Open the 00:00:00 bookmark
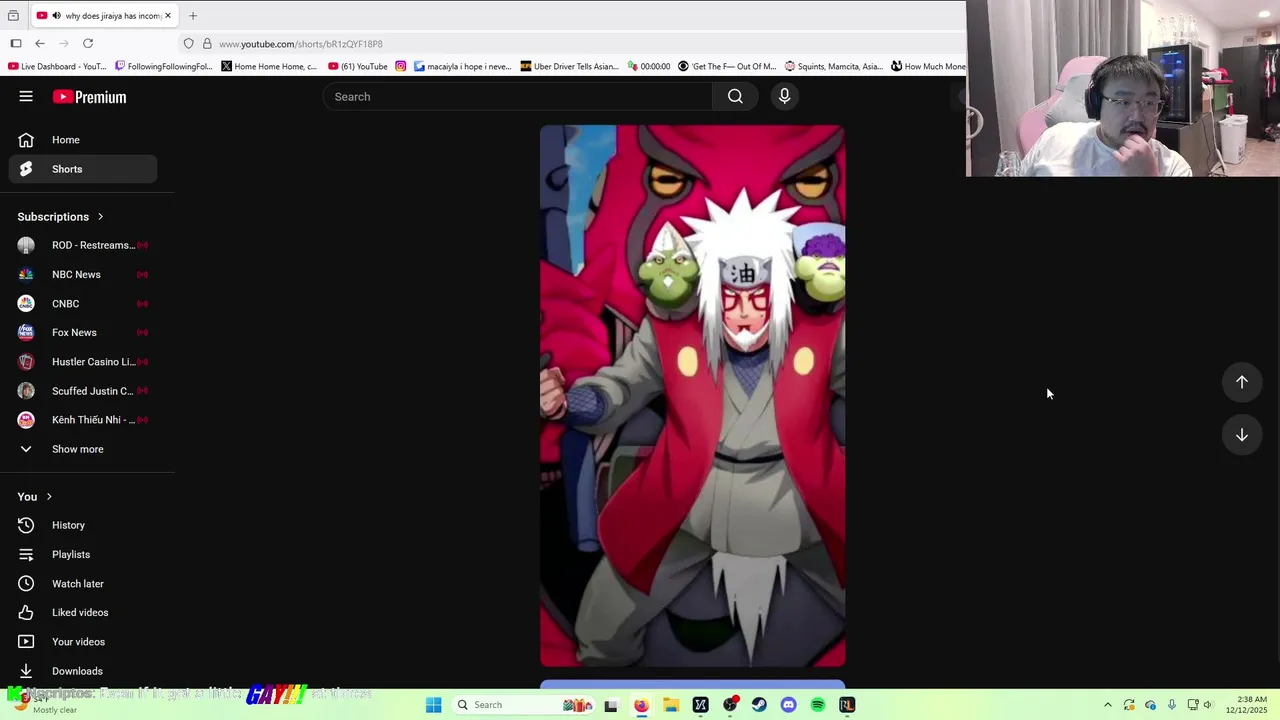 click(x=649, y=67)
